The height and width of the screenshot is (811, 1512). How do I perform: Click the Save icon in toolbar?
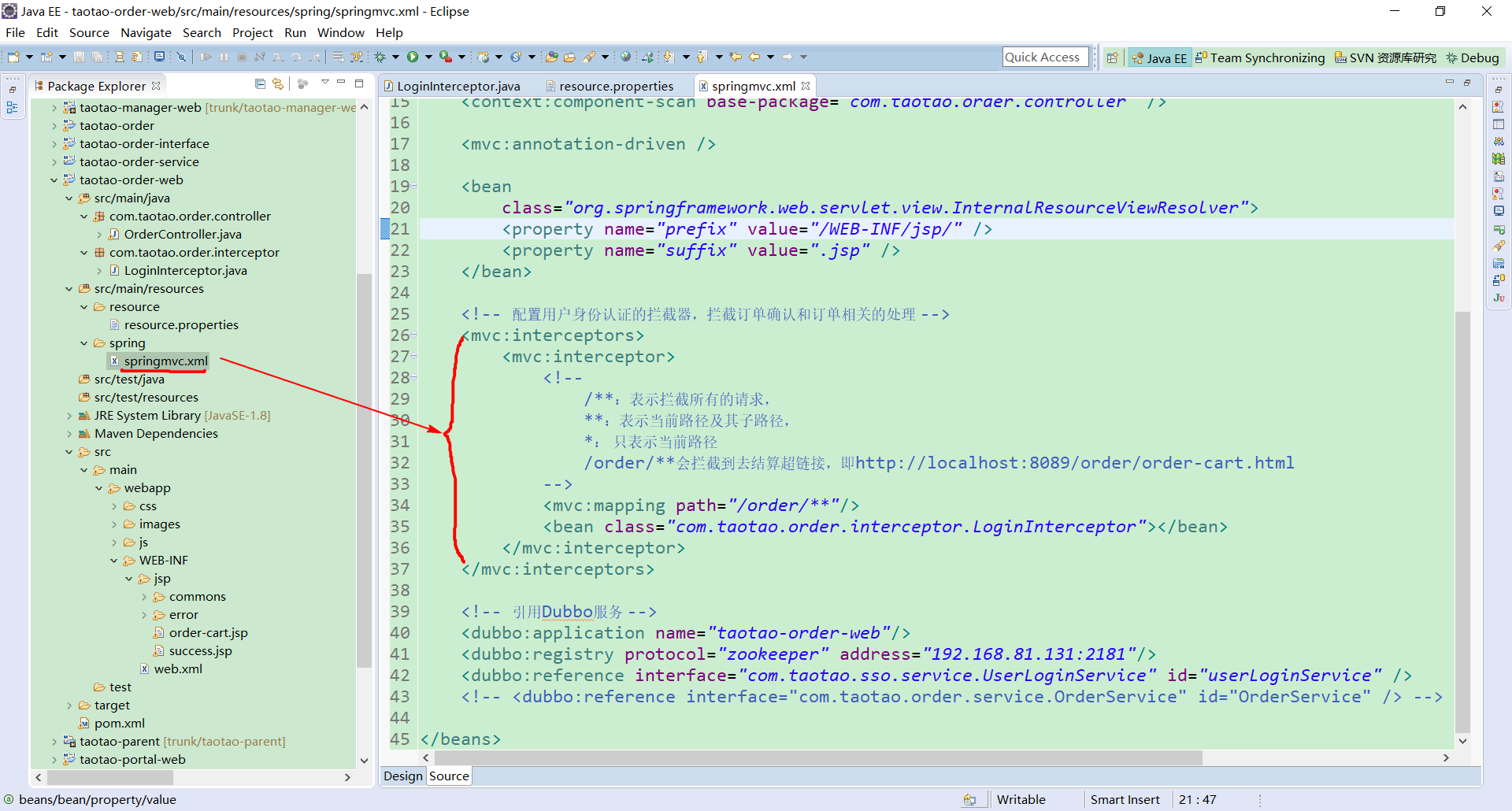(79, 57)
